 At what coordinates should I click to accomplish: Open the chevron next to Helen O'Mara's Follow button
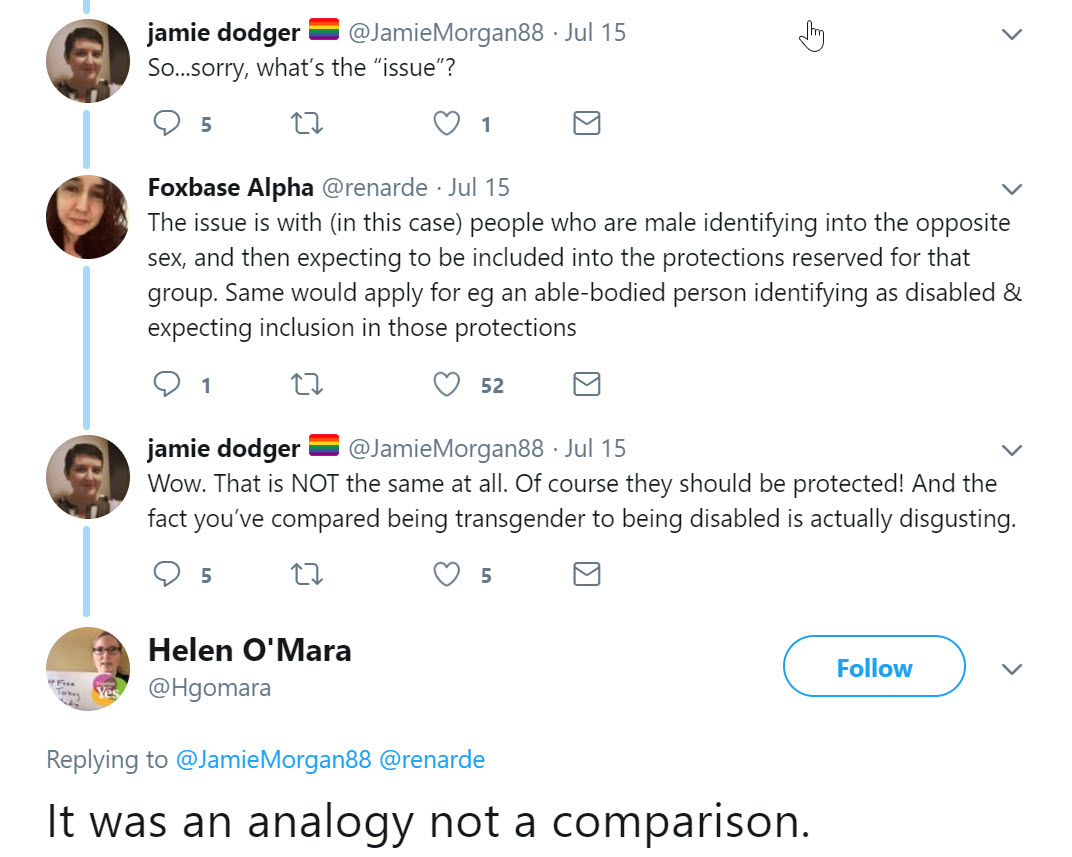coord(1012,669)
